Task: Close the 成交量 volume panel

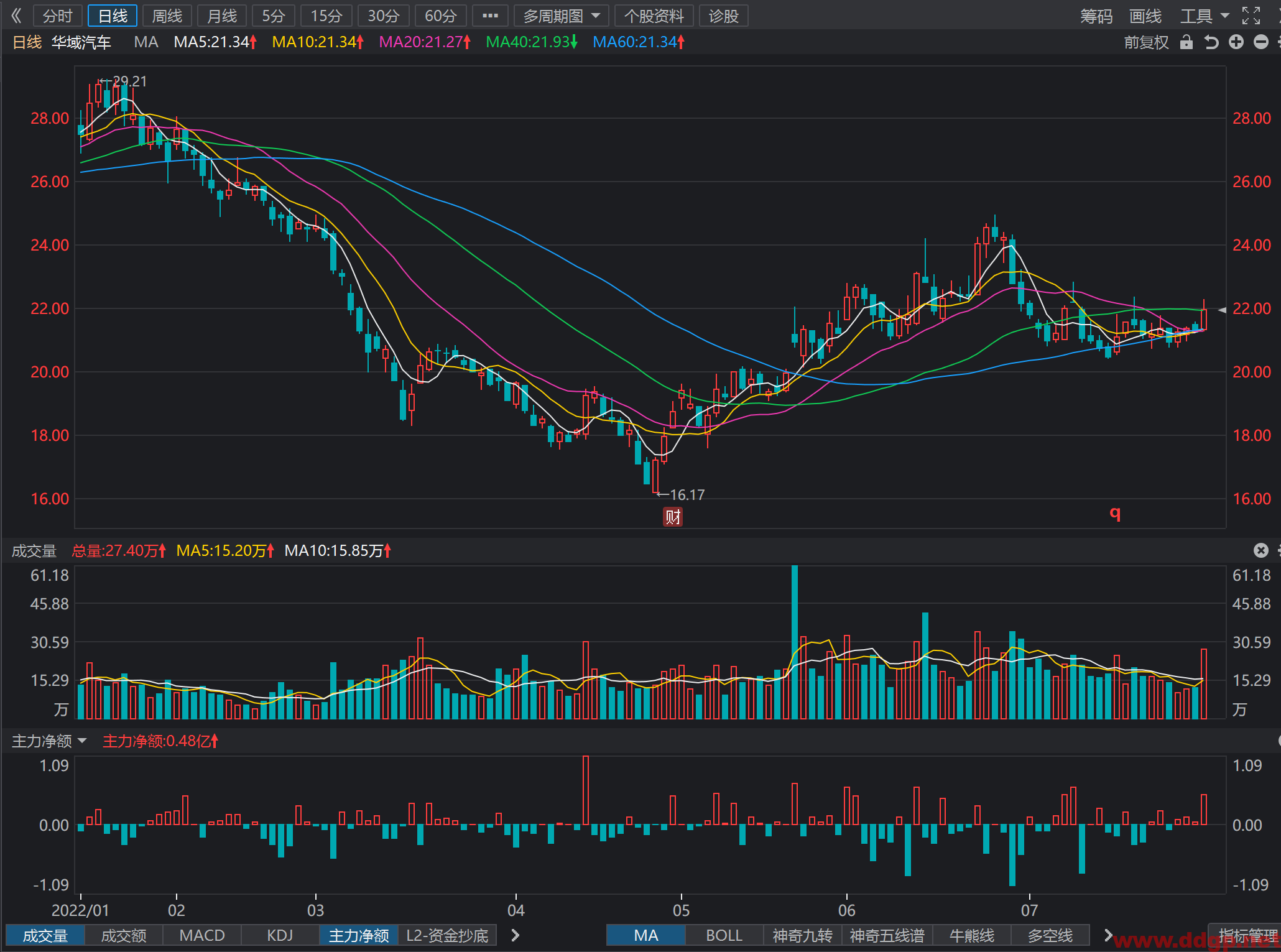Action: pyautogui.click(x=1260, y=550)
